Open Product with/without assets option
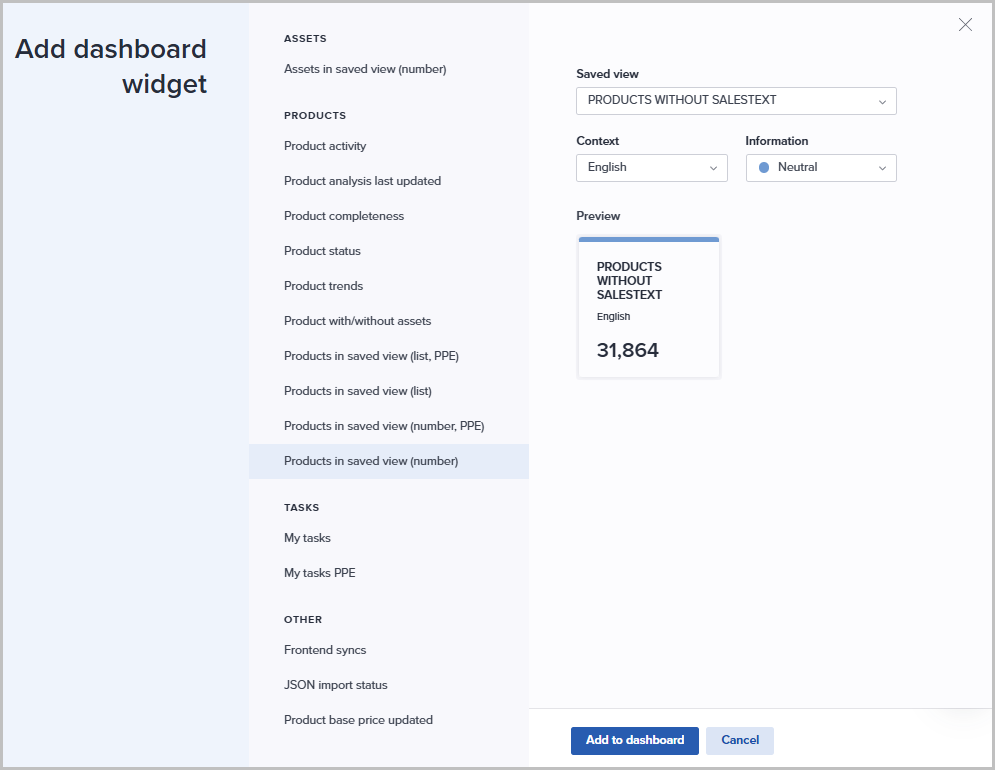Image resolution: width=995 pixels, height=770 pixels. click(357, 321)
